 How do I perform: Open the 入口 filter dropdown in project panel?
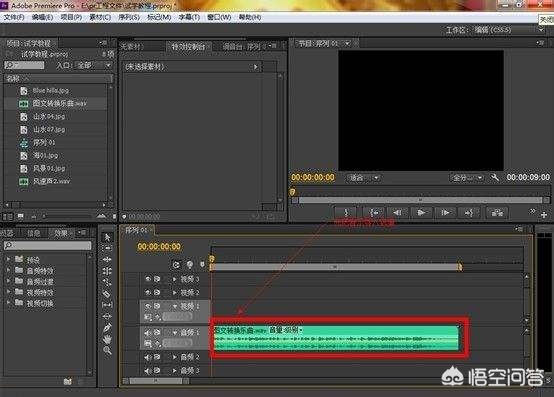click(x=93, y=65)
